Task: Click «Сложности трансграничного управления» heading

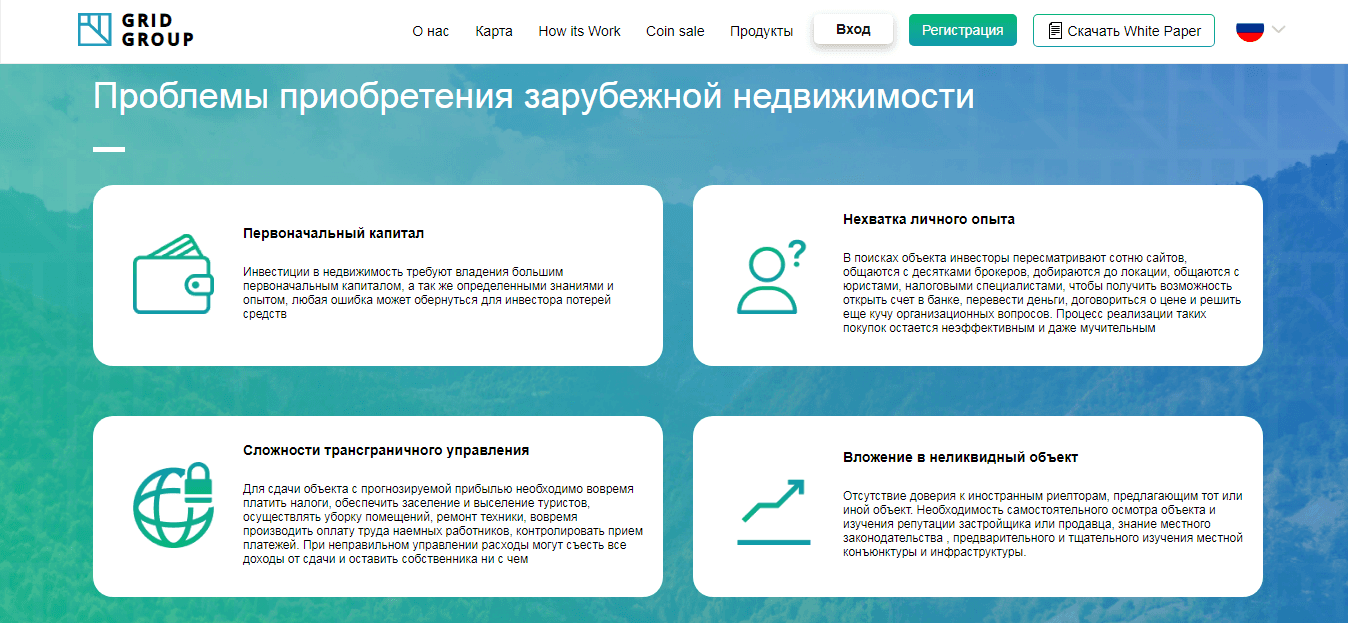Action: 386,450
